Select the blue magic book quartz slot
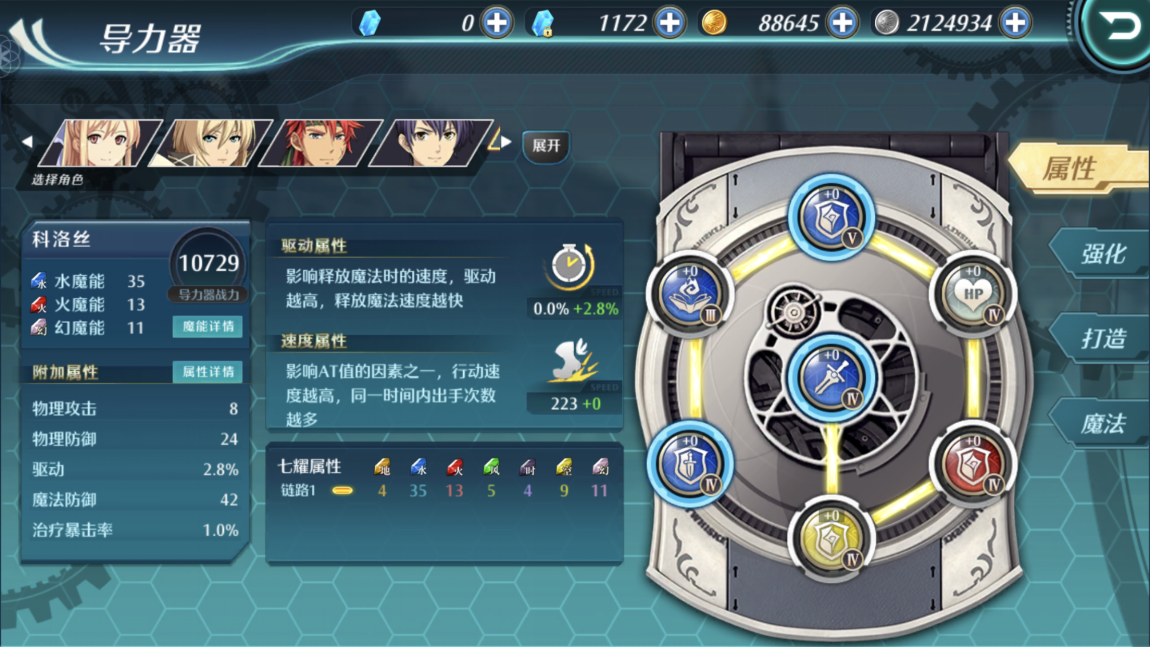1150x647 pixels. (690, 295)
